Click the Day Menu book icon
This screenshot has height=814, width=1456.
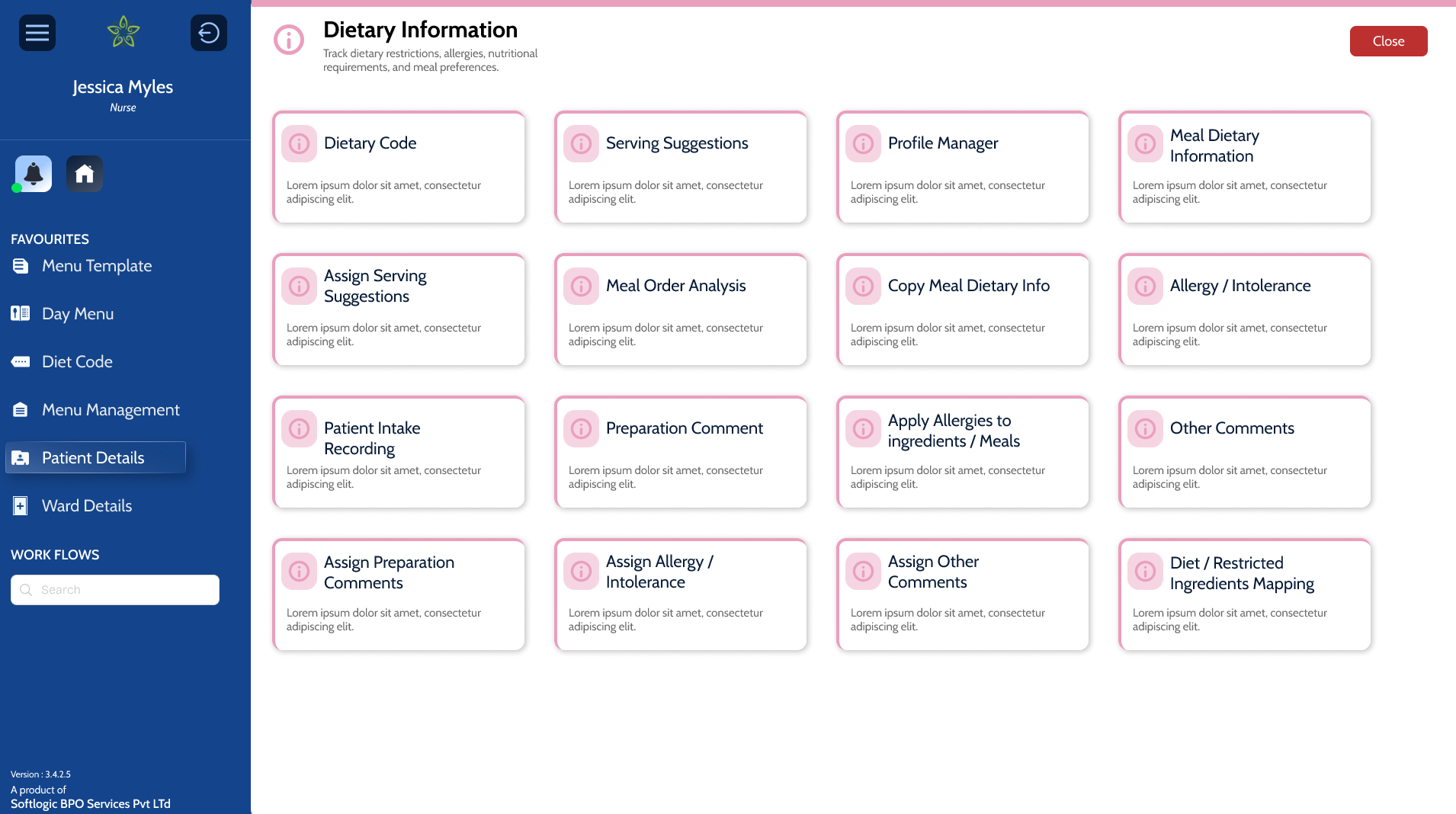21,313
